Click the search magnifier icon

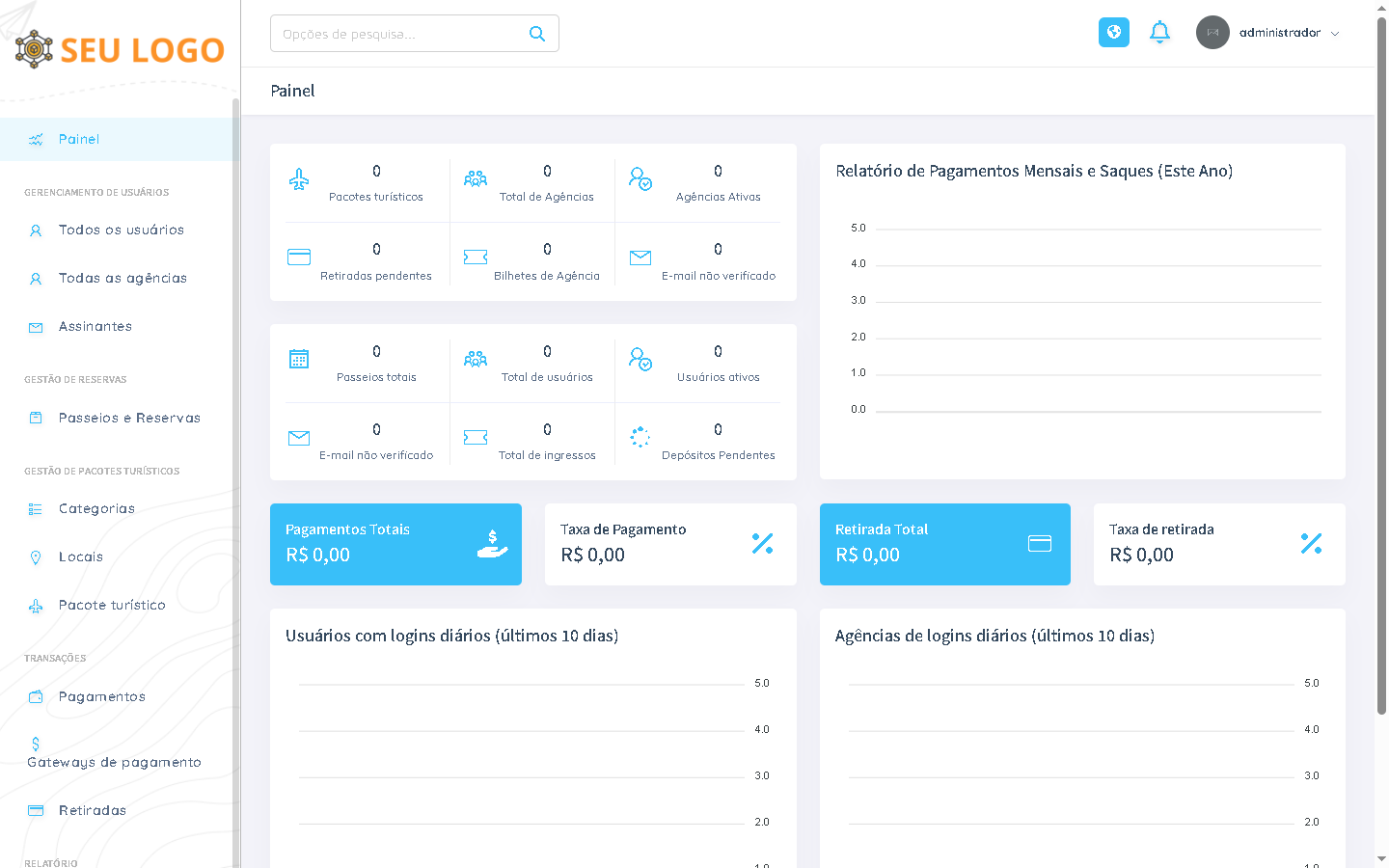coord(537,34)
